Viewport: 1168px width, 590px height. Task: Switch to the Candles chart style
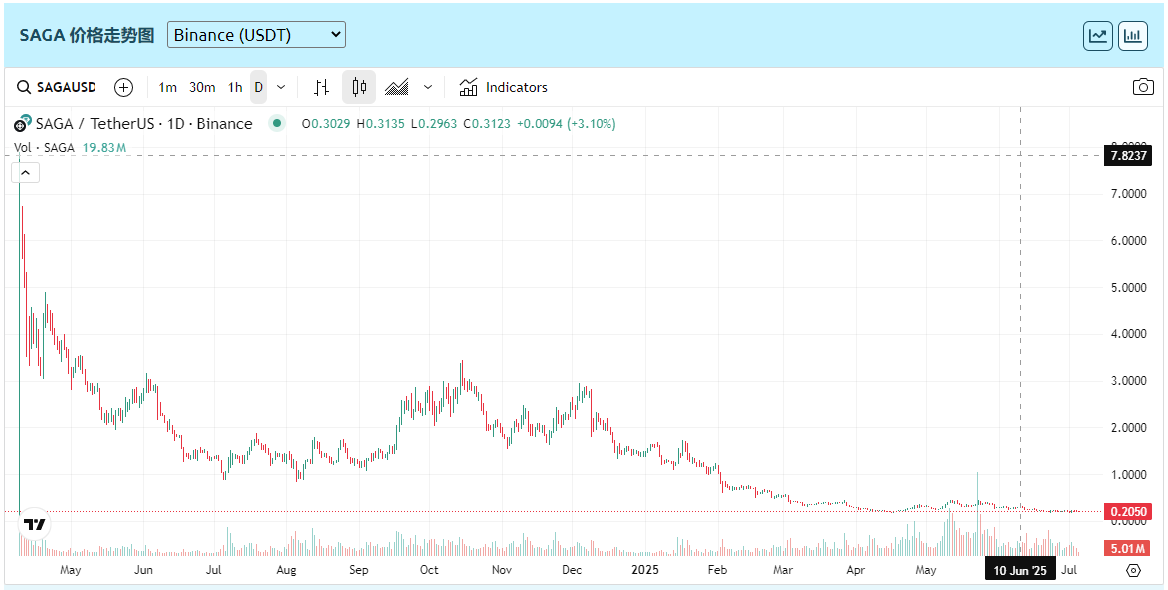pyautogui.click(x=359, y=87)
